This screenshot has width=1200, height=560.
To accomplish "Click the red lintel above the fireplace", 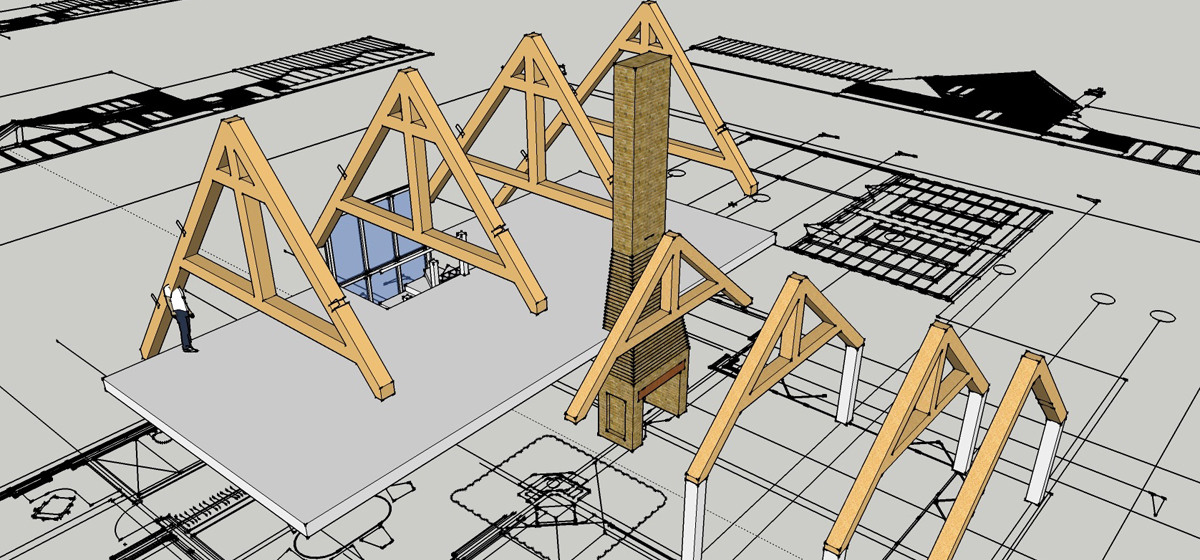I will [658, 381].
